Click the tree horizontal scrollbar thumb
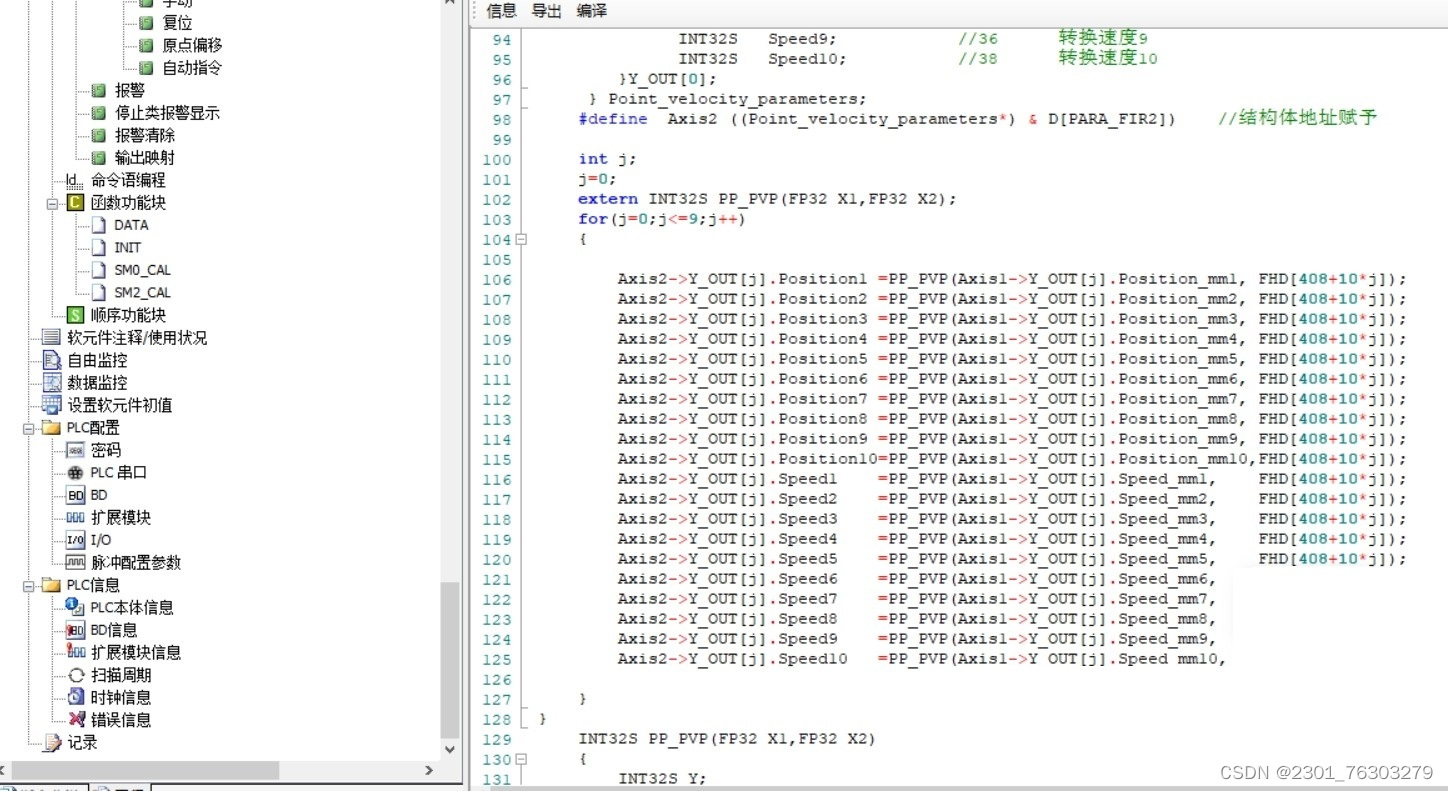Screen dimensions: 1448x791 click(144, 771)
